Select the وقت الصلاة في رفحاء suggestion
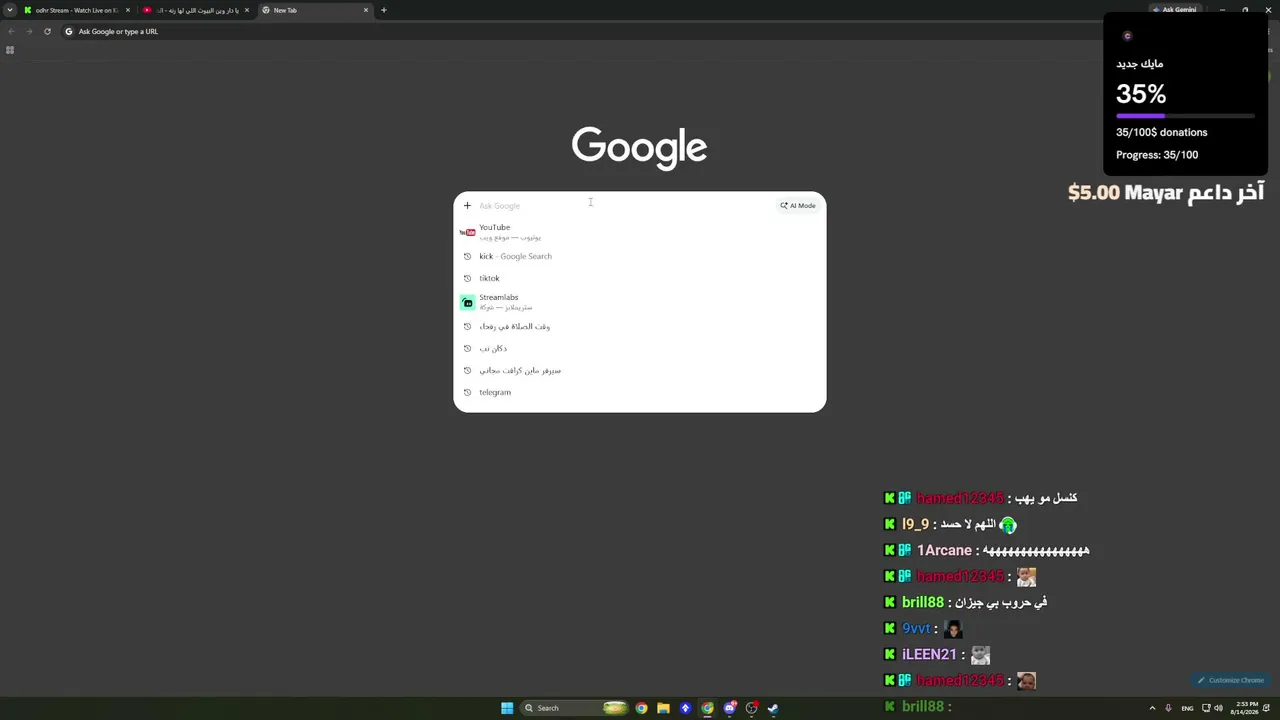Viewport: 1280px width, 720px height. click(x=640, y=326)
